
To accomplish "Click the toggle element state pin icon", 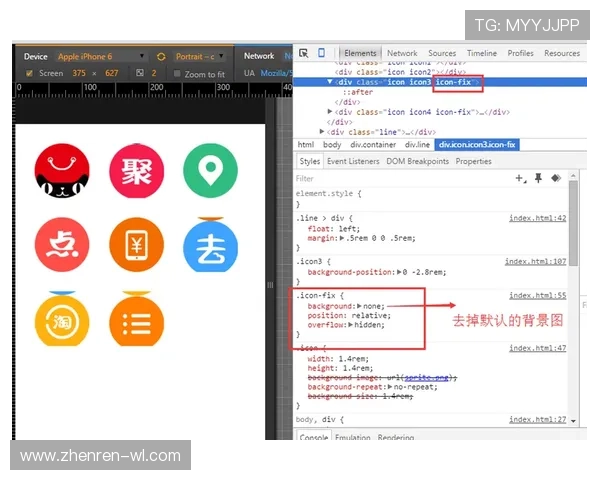I will [x=538, y=178].
